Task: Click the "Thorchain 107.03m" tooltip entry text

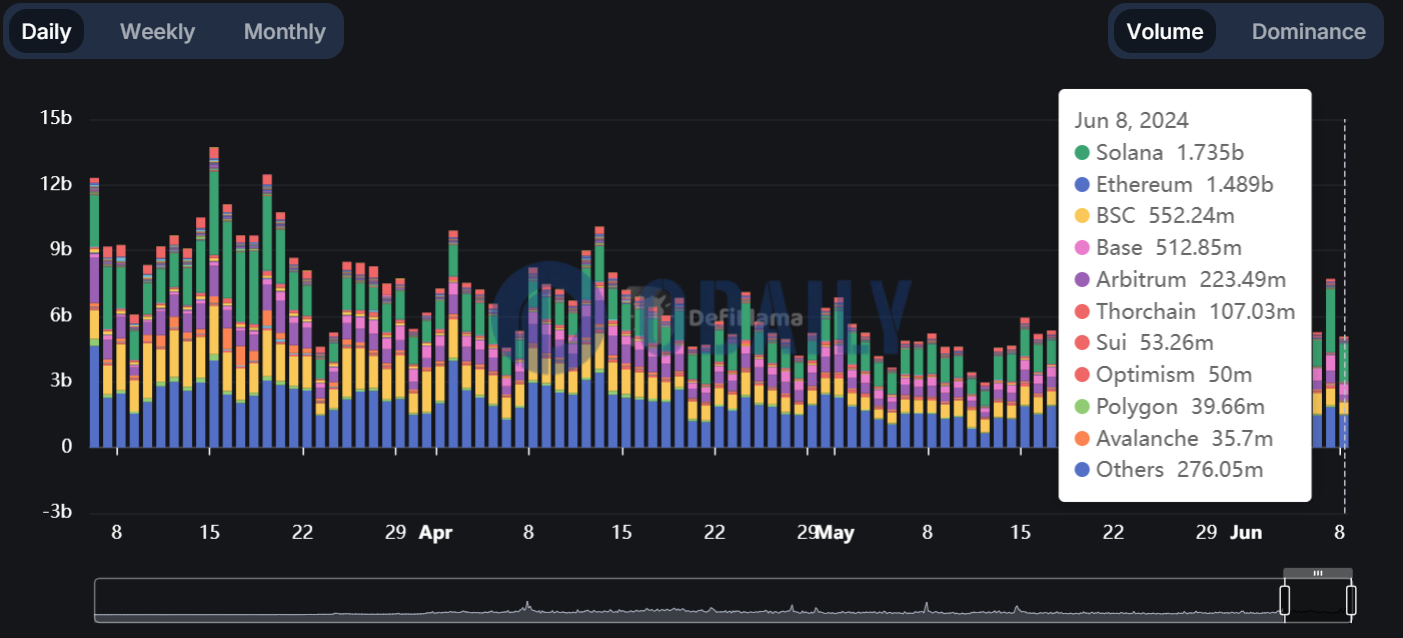Action: [x=1195, y=311]
